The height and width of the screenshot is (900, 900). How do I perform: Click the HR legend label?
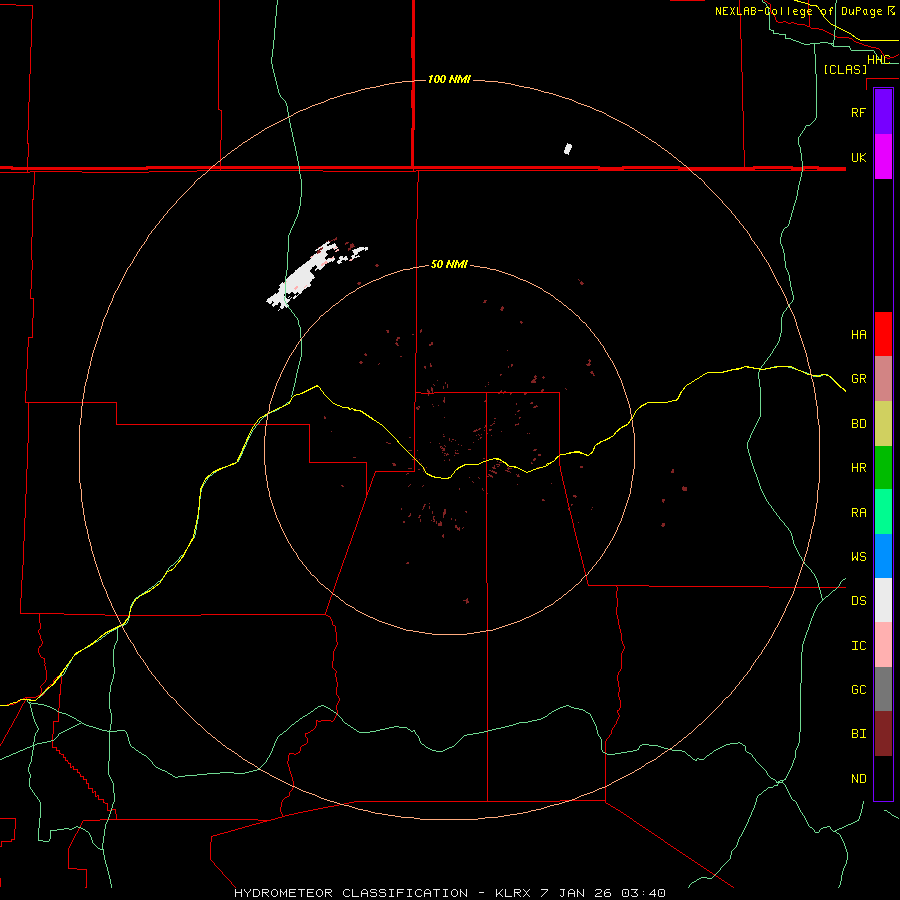(858, 468)
